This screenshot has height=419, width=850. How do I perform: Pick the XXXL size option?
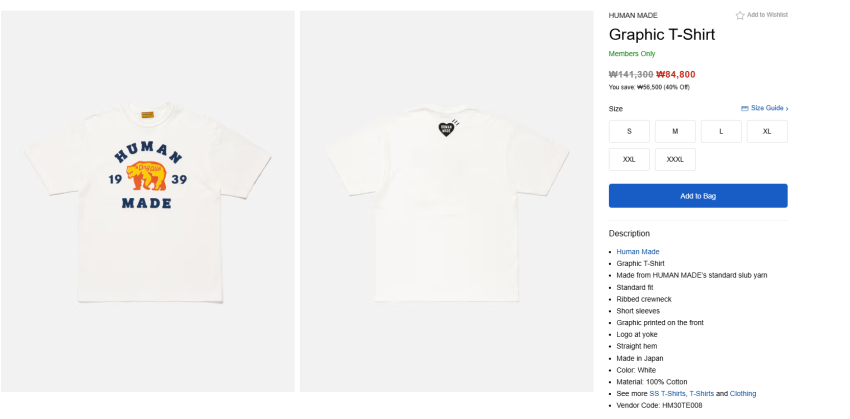tap(675, 159)
